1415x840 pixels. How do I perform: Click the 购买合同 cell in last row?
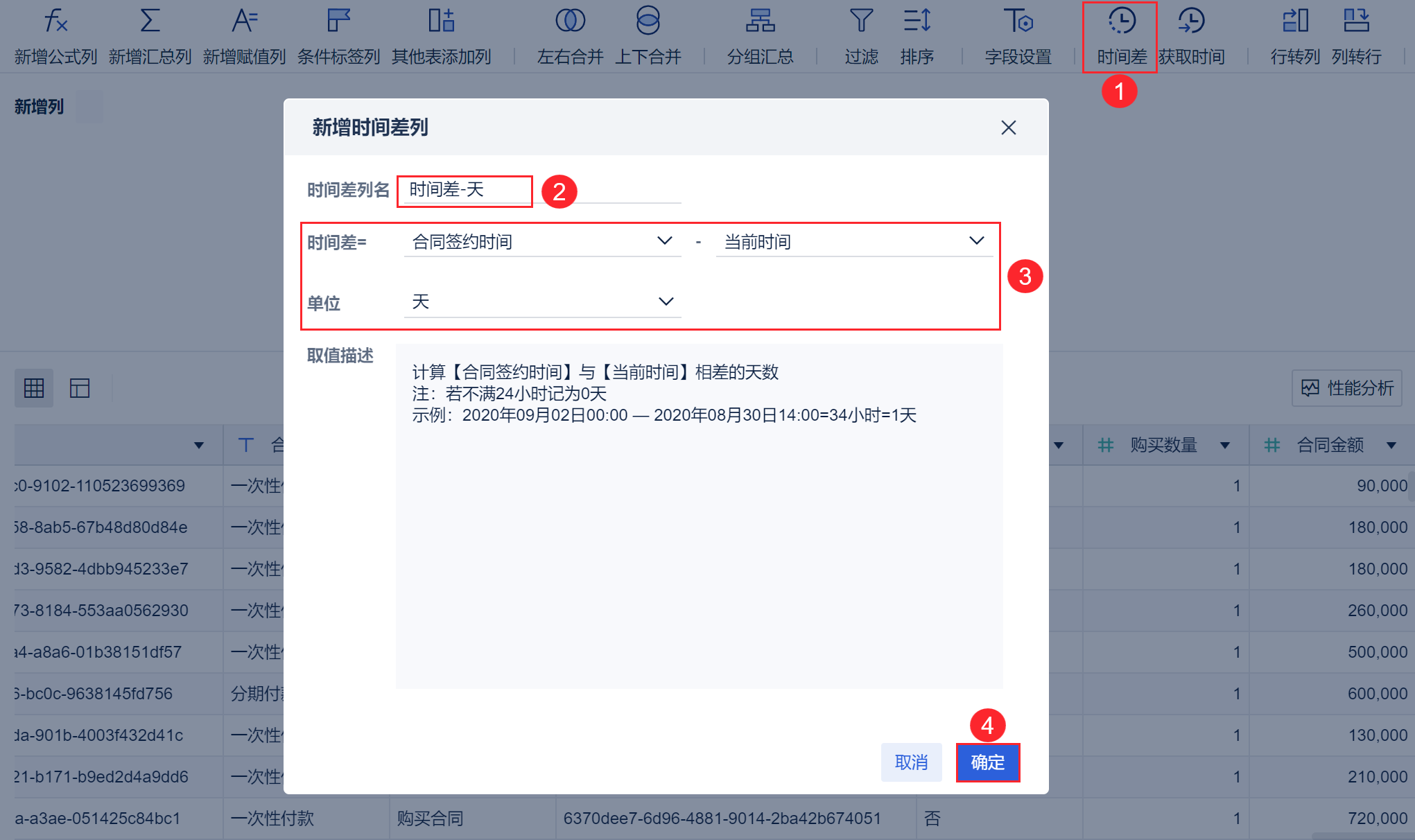pyautogui.click(x=472, y=819)
